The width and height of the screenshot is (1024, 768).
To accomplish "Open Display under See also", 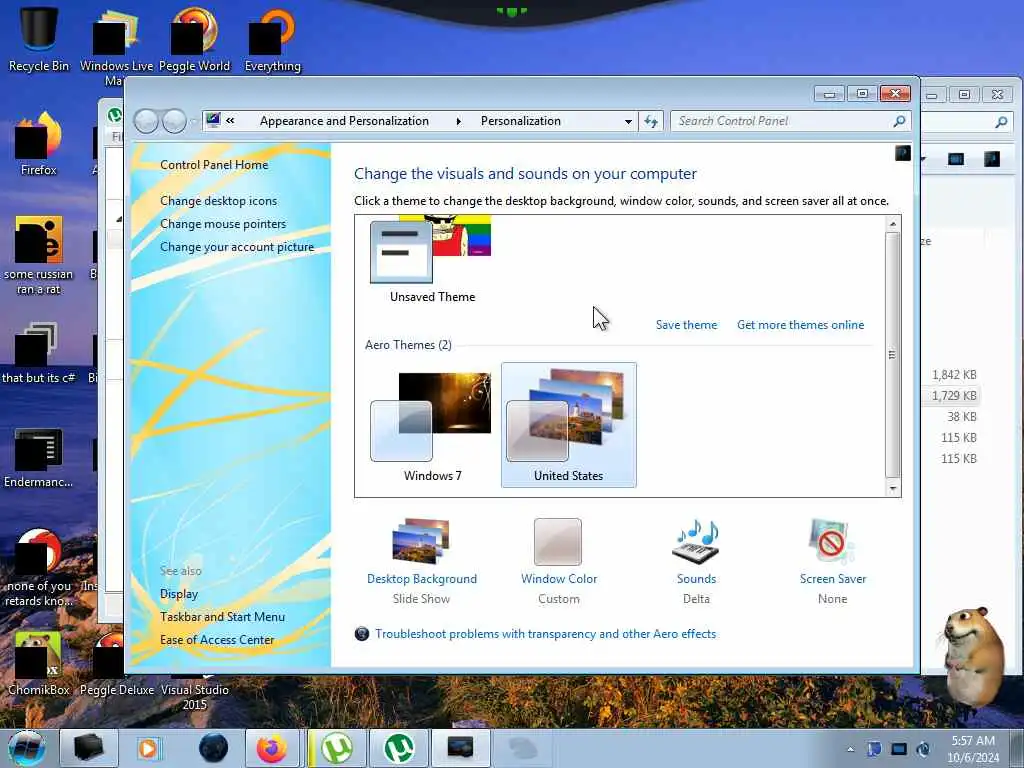I will coord(179,594).
